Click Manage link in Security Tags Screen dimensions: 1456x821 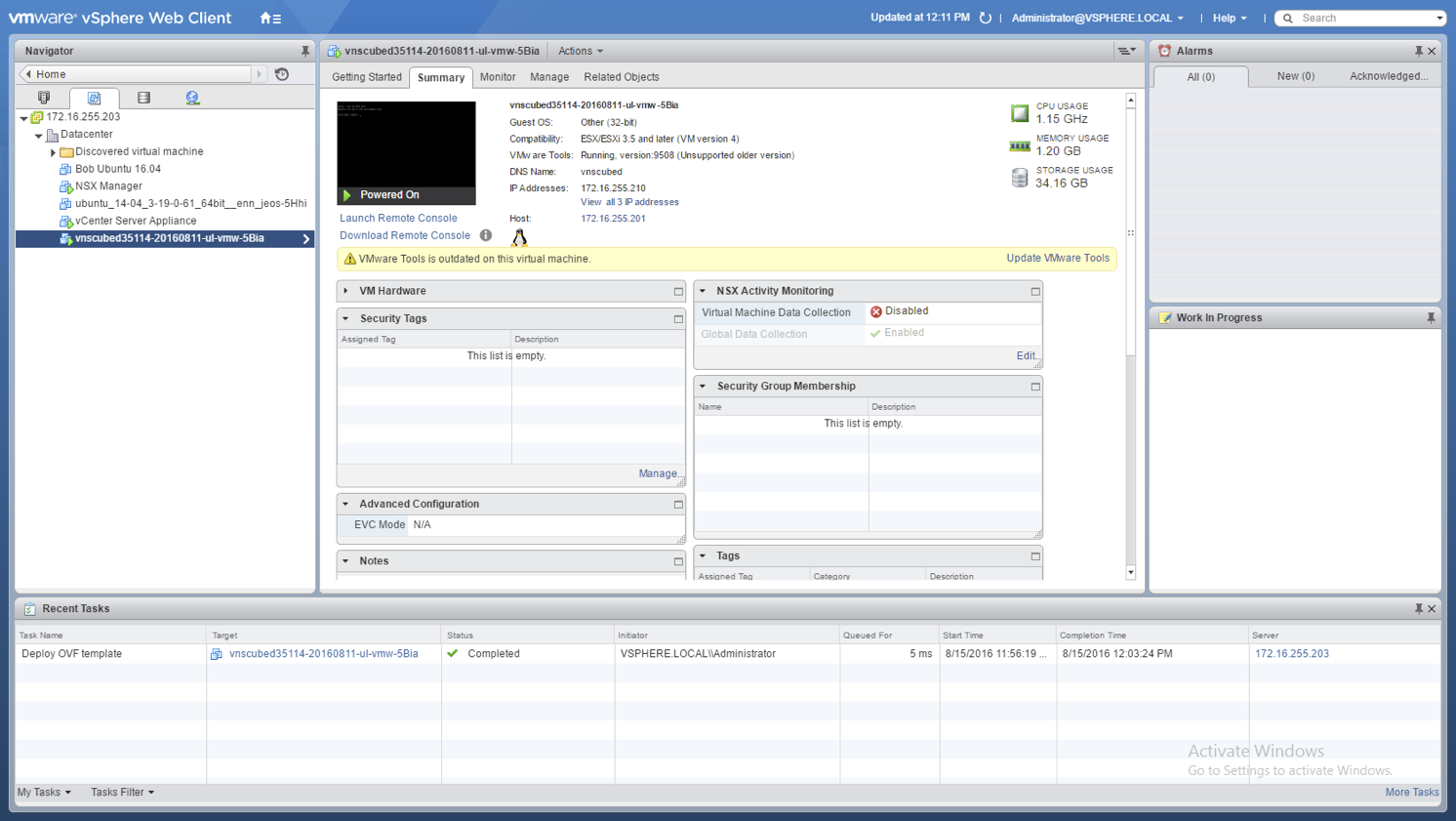(660, 473)
